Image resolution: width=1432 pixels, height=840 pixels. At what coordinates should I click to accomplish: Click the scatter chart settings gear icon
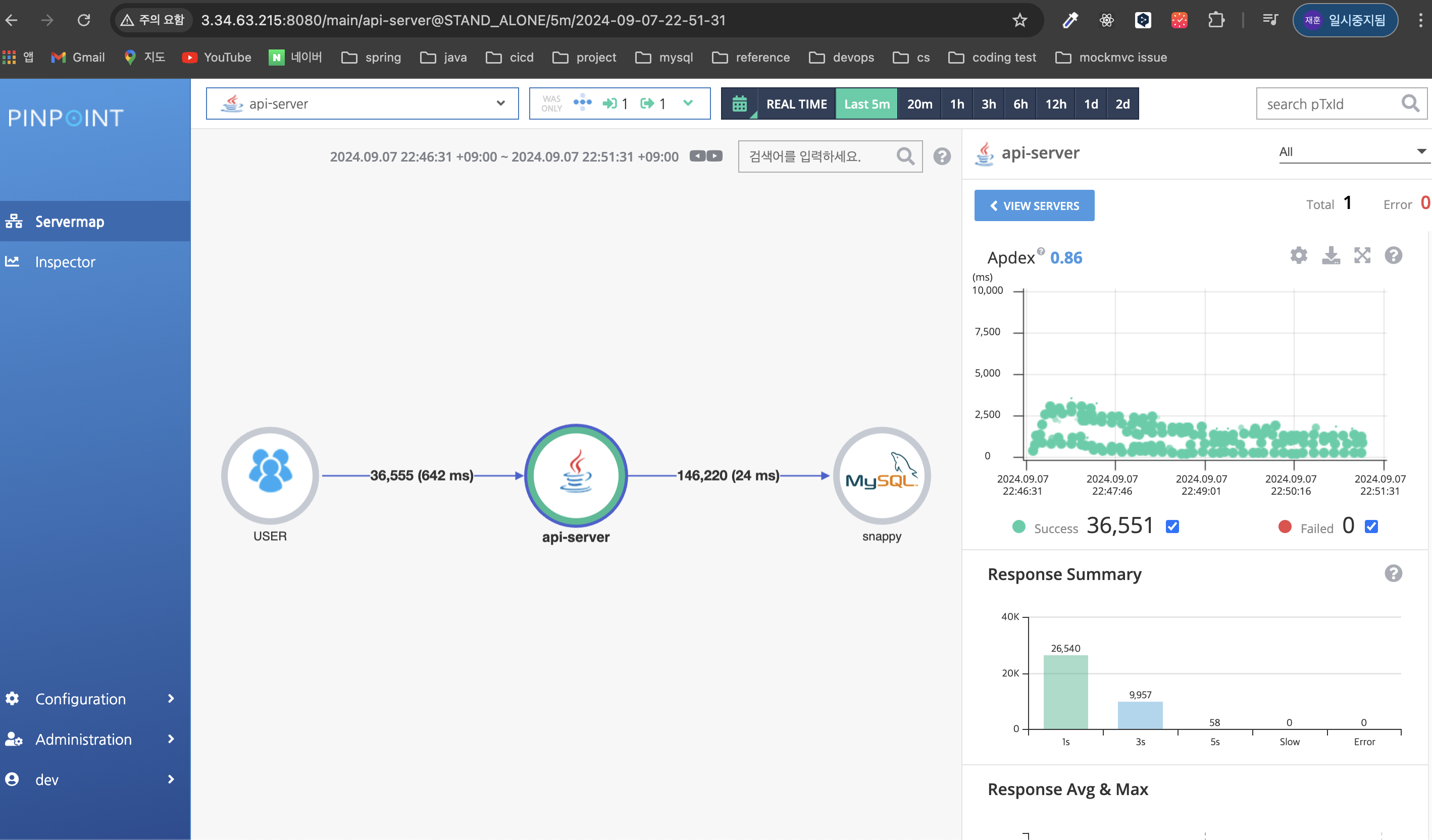tap(1299, 255)
